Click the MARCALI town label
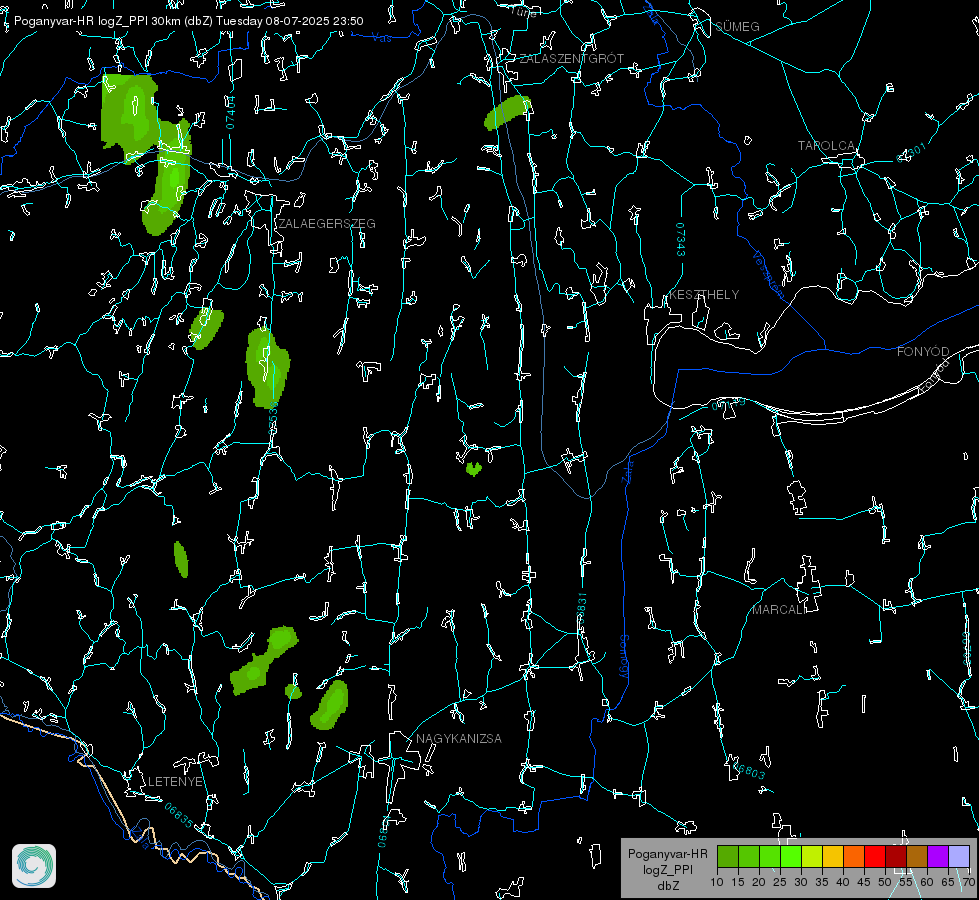This screenshot has width=979, height=900. tap(779, 610)
